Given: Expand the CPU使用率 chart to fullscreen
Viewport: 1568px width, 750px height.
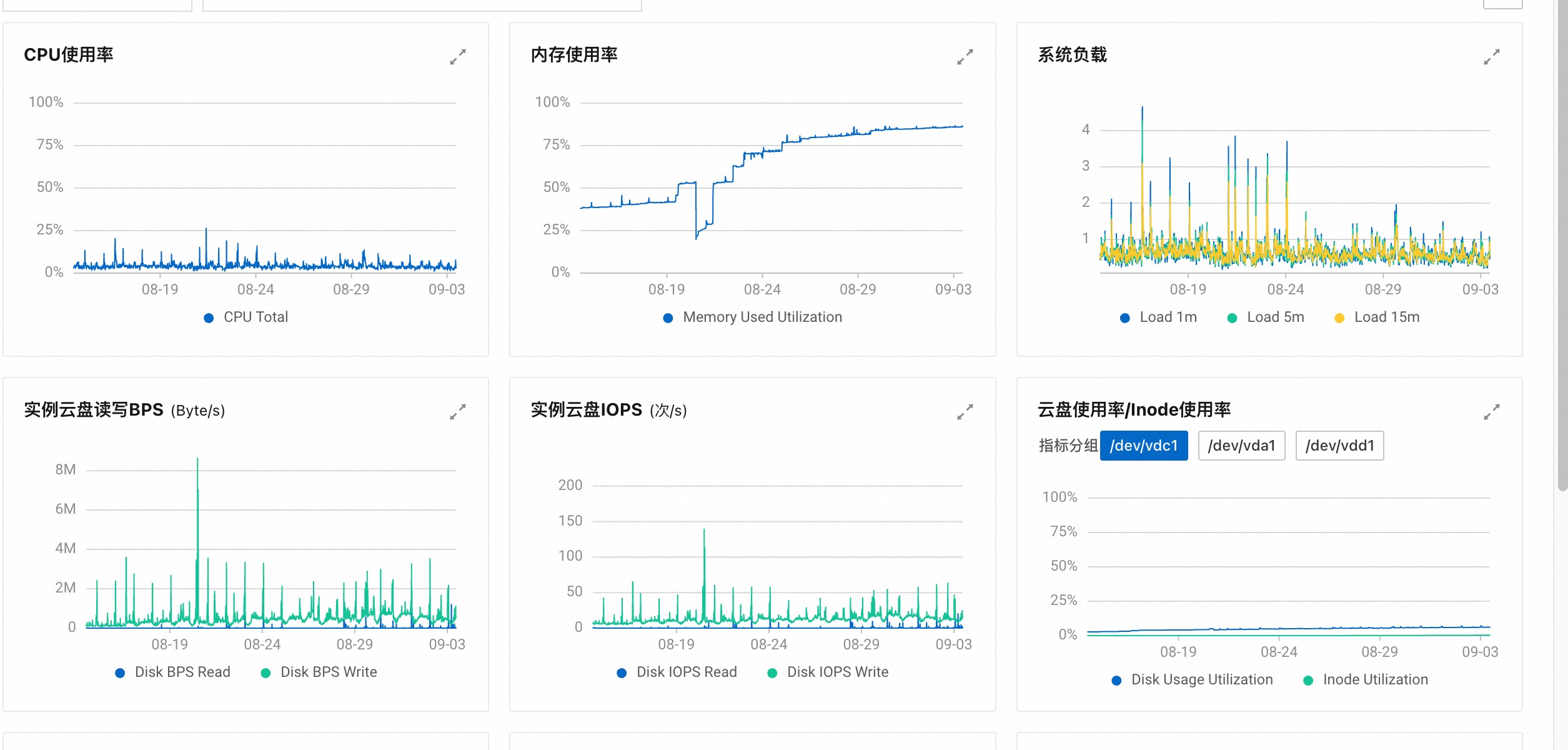Looking at the screenshot, I should [458, 57].
